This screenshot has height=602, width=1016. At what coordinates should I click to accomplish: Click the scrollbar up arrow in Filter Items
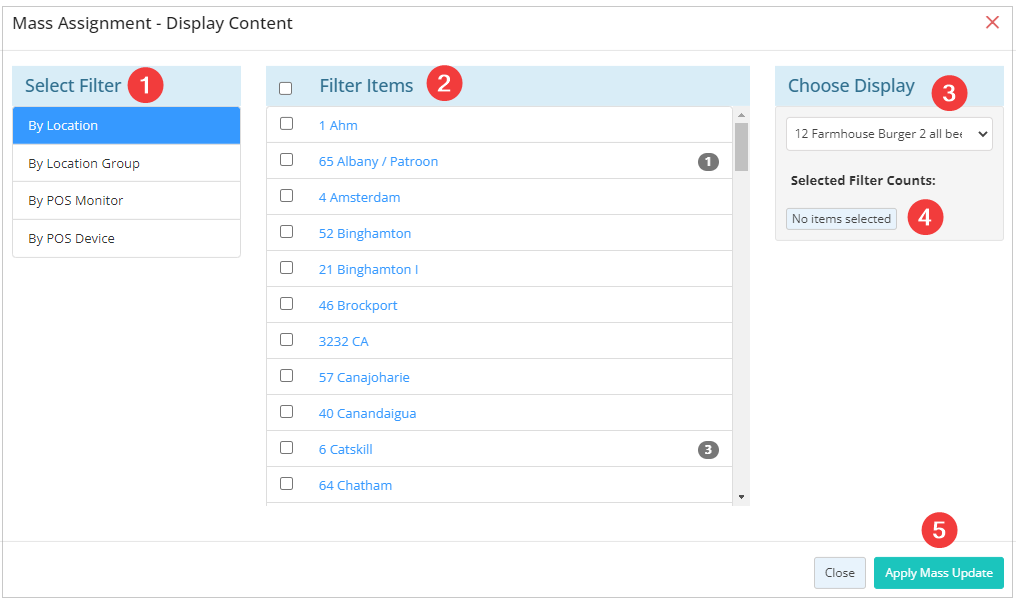click(741, 115)
